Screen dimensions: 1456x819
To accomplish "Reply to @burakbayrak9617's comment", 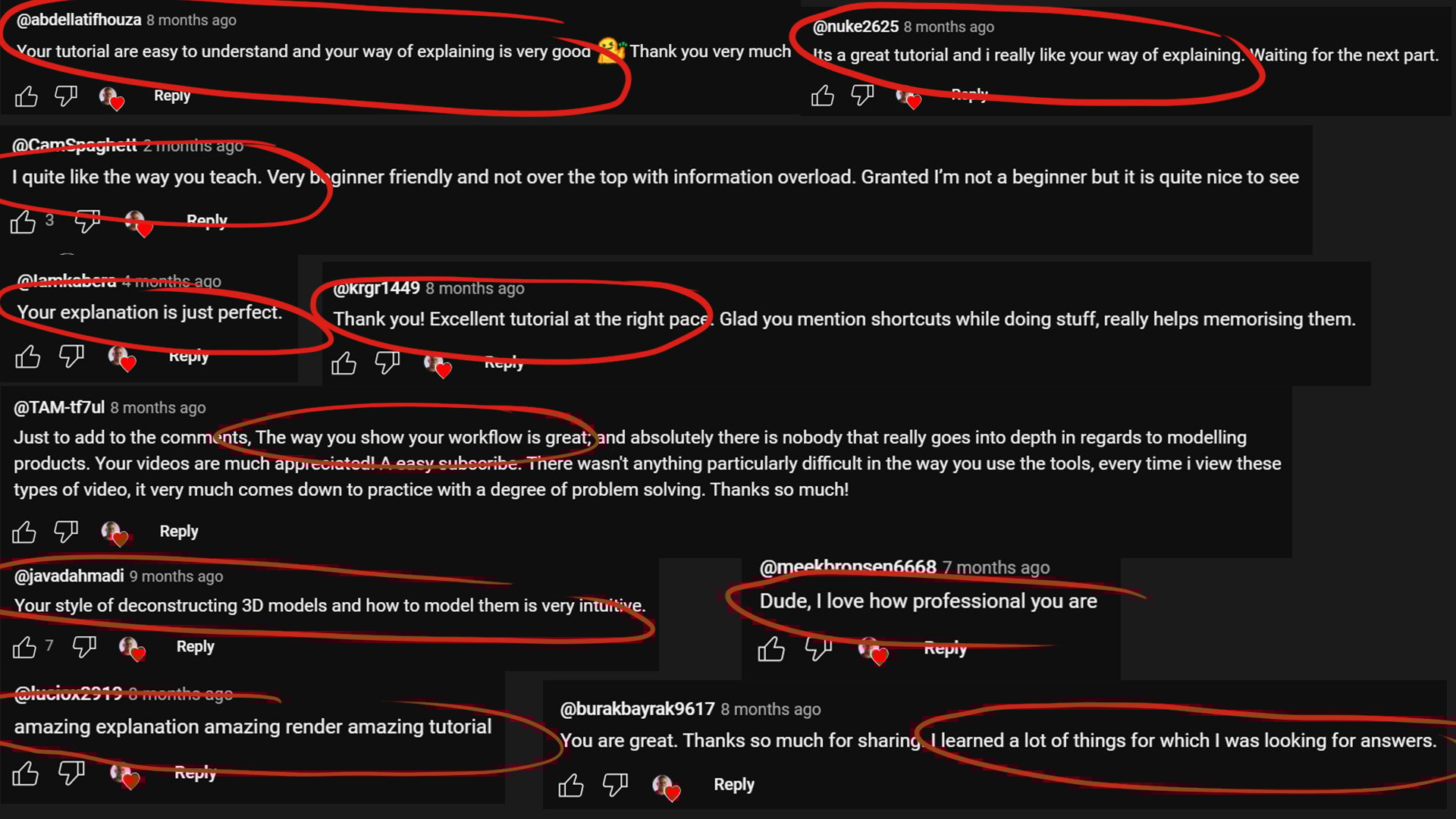I will pos(734,785).
